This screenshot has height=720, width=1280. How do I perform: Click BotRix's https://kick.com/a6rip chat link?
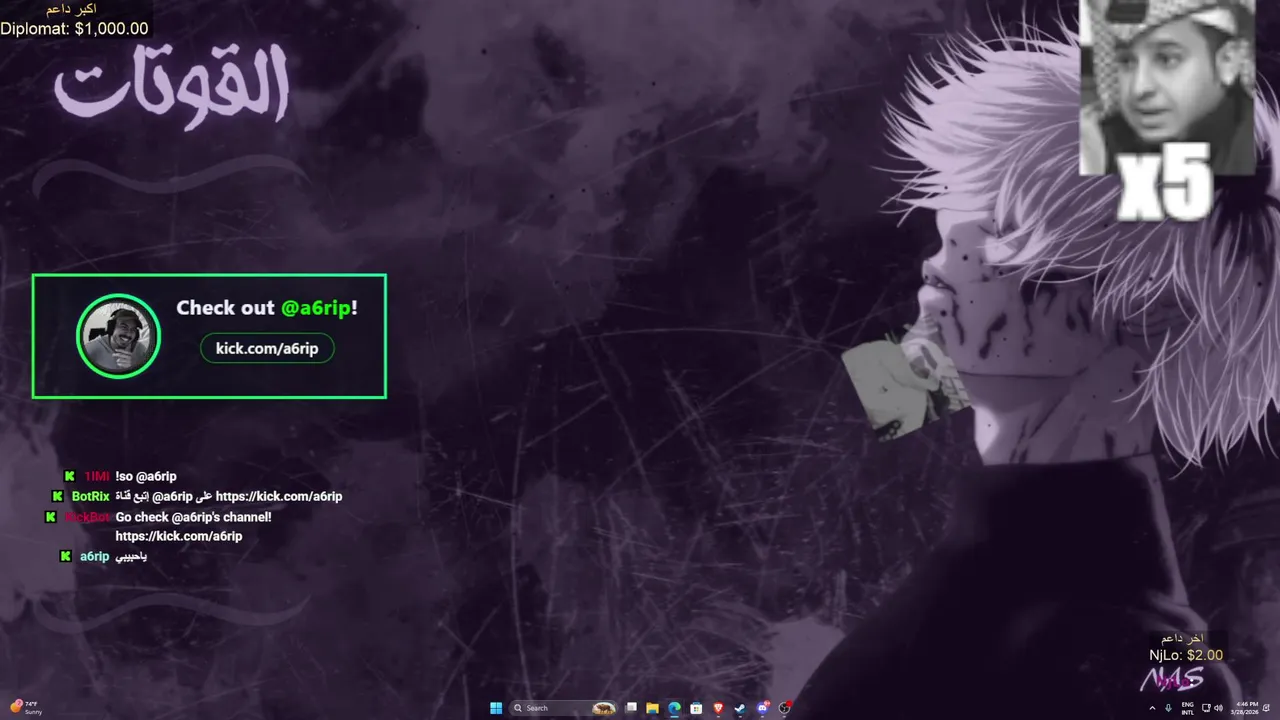(x=279, y=497)
